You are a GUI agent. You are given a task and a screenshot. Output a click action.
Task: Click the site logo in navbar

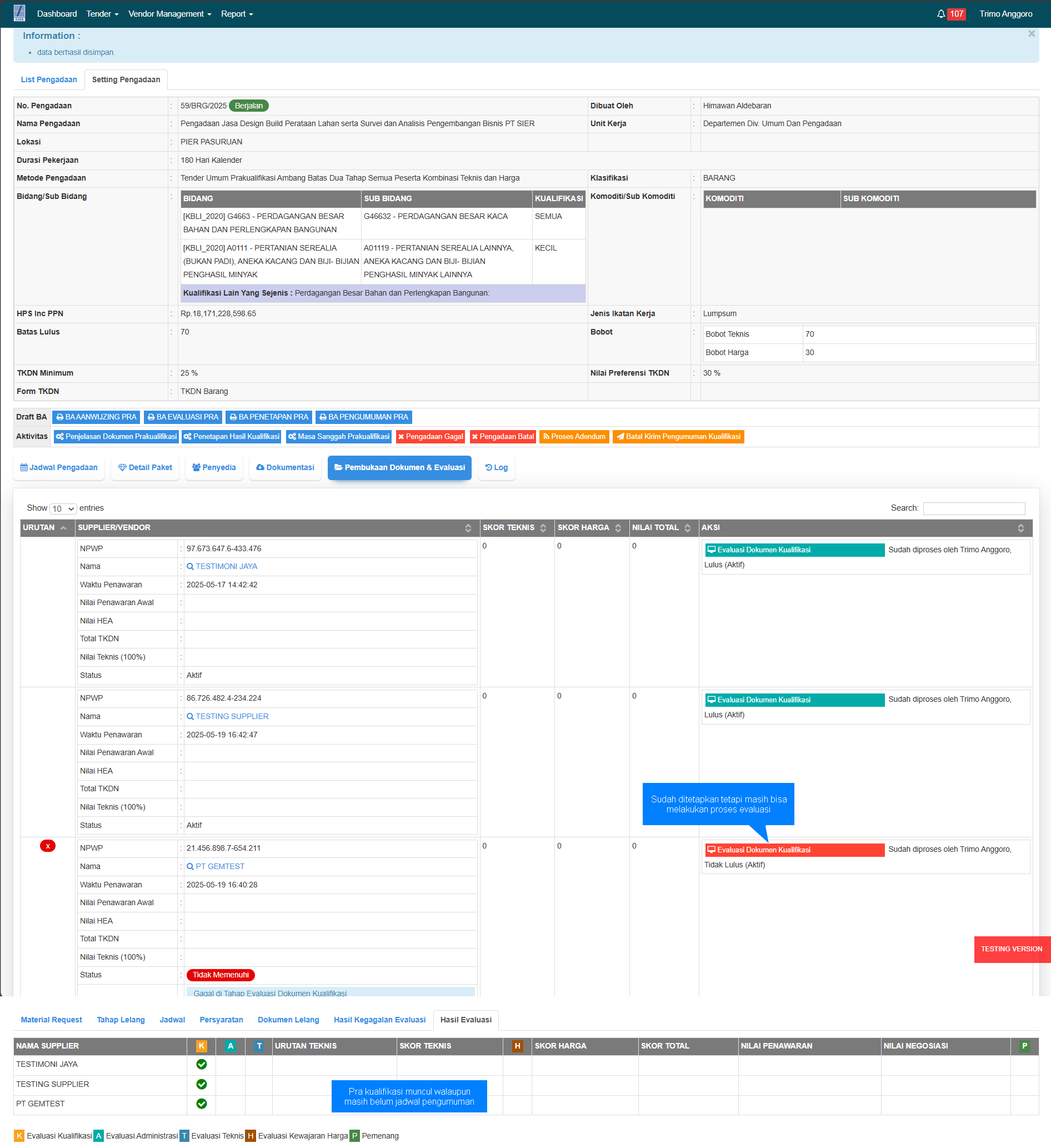[x=19, y=13]
